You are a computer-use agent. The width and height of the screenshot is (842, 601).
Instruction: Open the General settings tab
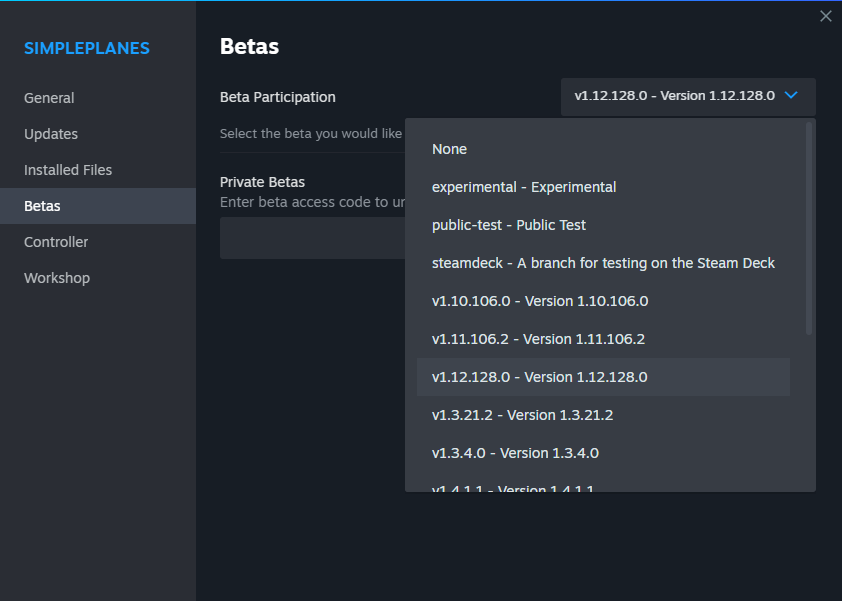click(x=98, y=98)
